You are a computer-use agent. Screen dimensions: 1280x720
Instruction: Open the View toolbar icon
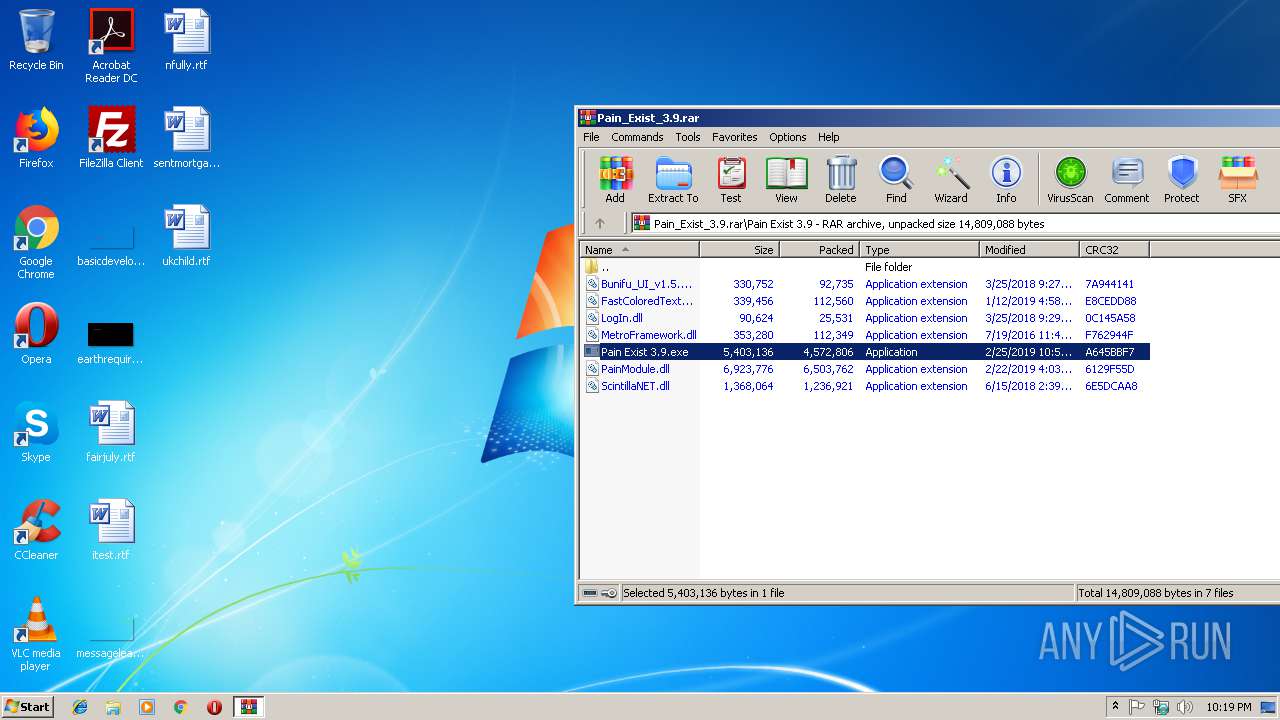(787, 180)
